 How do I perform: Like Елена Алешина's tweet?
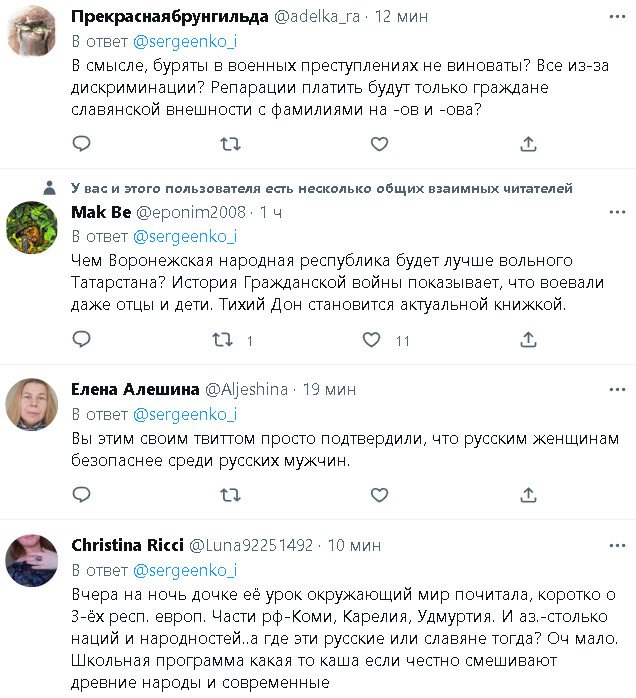click(379, 495)
